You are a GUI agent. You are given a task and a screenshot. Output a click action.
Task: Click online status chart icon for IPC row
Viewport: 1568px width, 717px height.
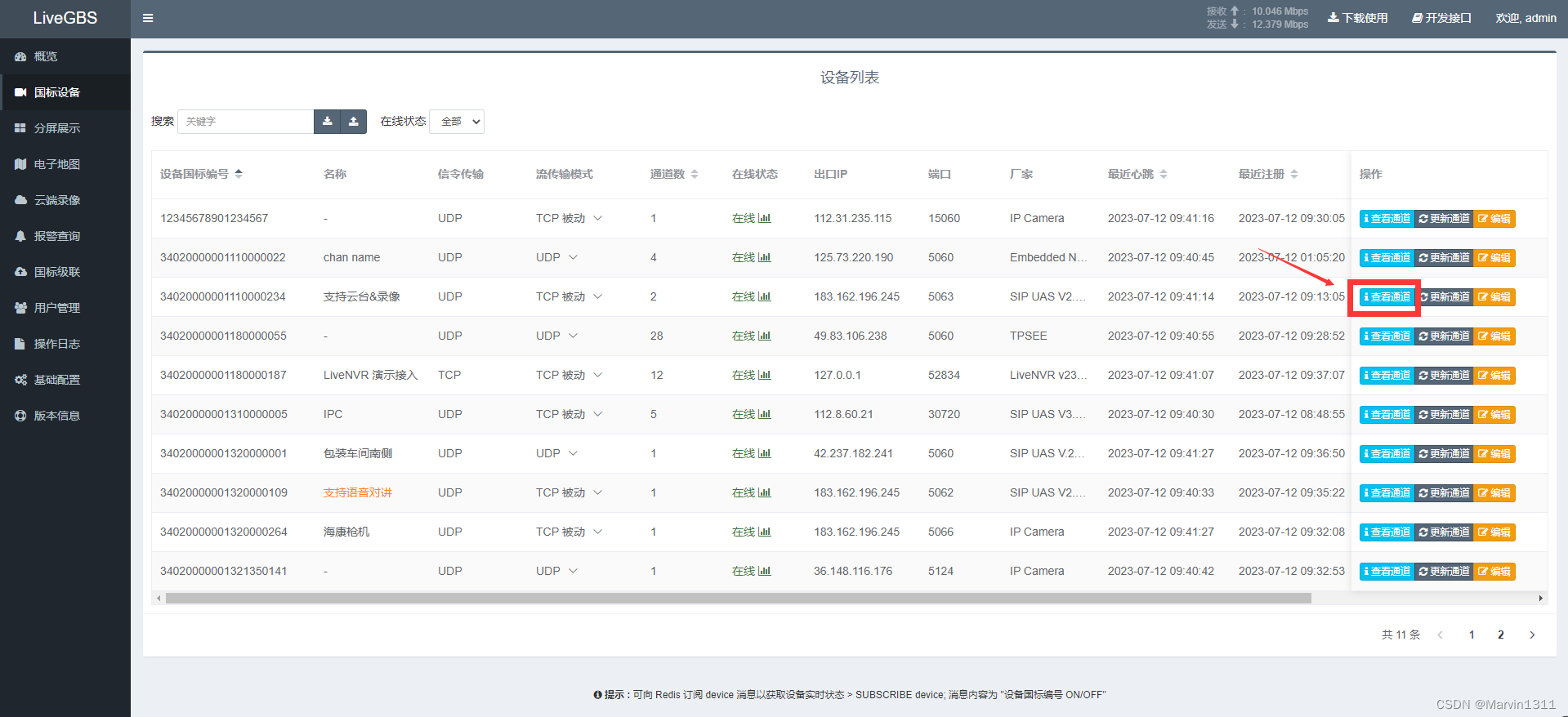pyautogui.click(x=765, y=414)
